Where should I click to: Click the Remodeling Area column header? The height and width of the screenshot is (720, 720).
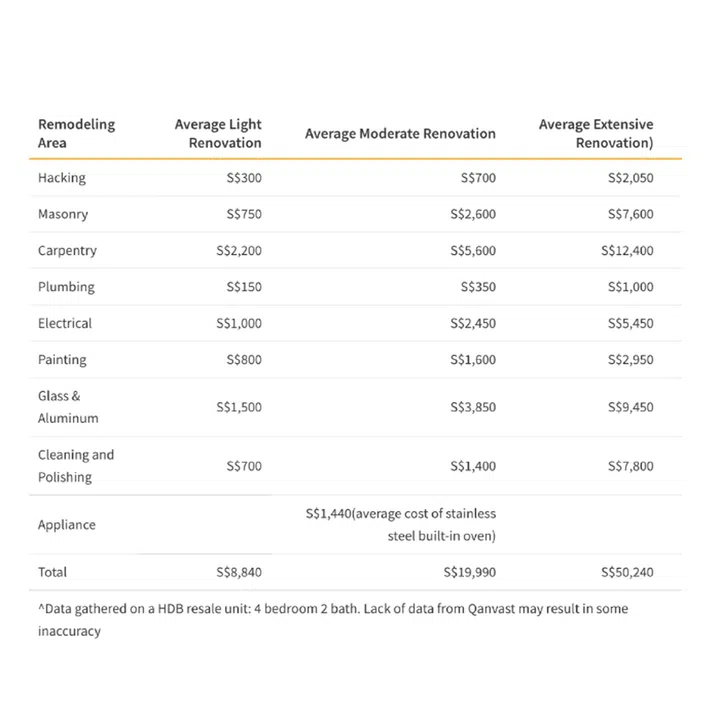pyautogui.click(x=77, y=133)
